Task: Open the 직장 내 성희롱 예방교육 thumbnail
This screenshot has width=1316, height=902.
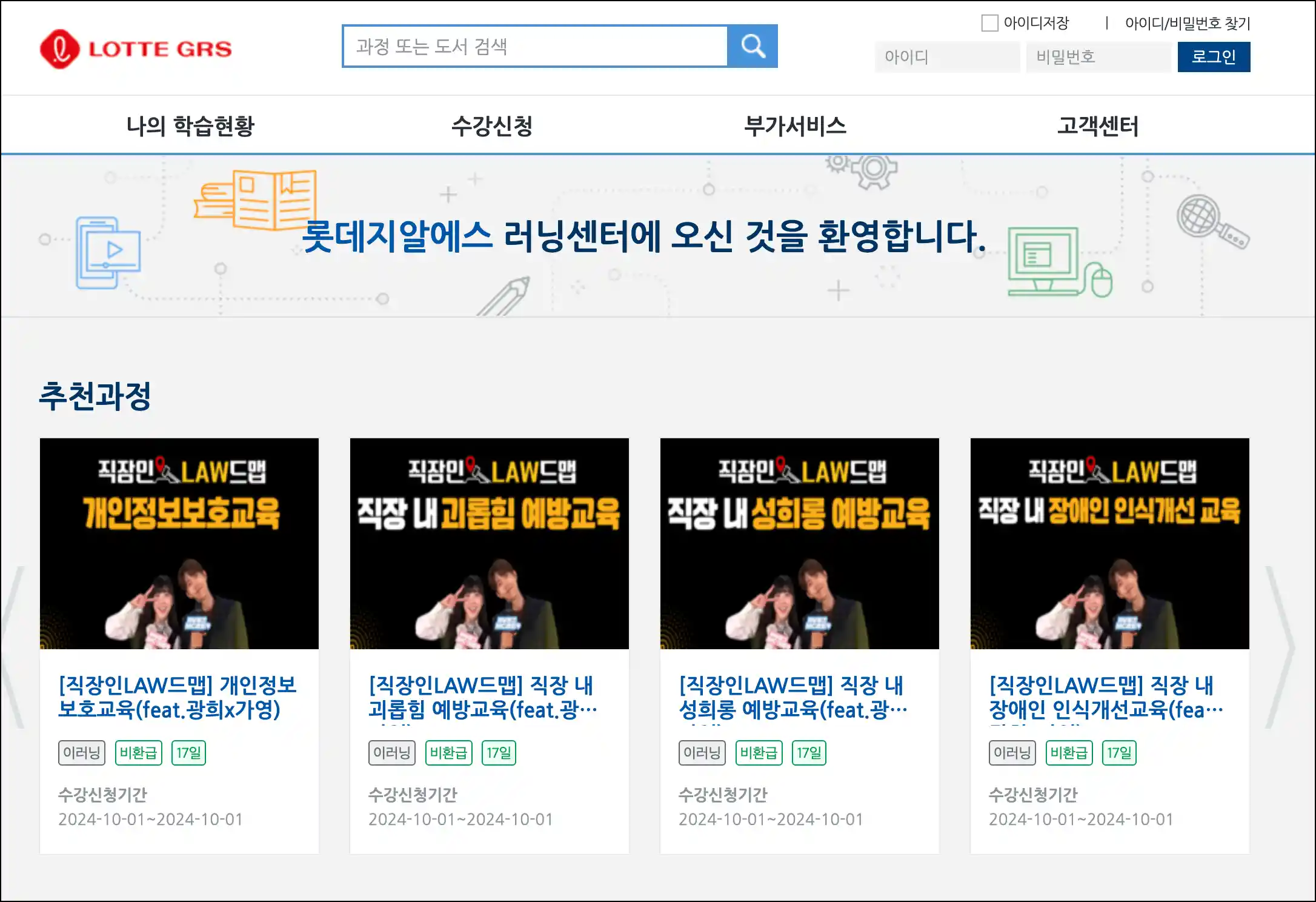Action: pyautogui.click(x=800, y=543)
